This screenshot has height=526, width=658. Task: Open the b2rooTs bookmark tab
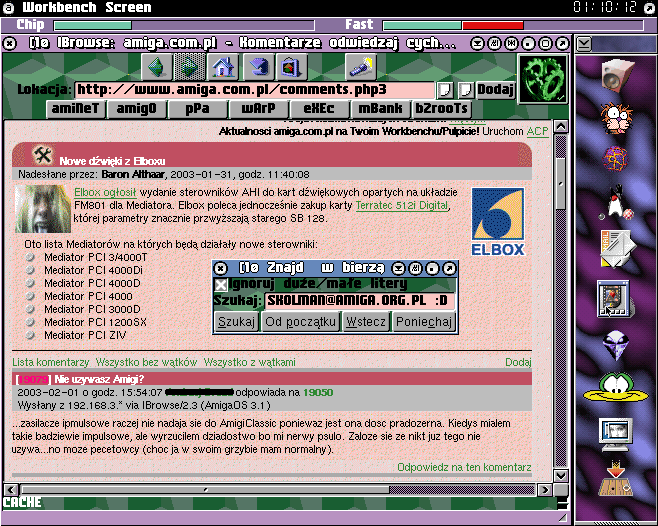441,109
